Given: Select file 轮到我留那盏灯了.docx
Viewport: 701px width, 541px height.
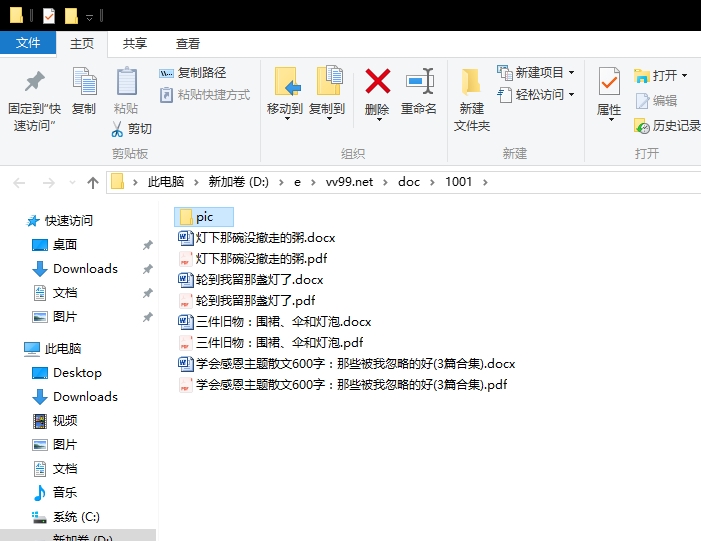Looking at the screenshot, I should [x=251, y=279].
